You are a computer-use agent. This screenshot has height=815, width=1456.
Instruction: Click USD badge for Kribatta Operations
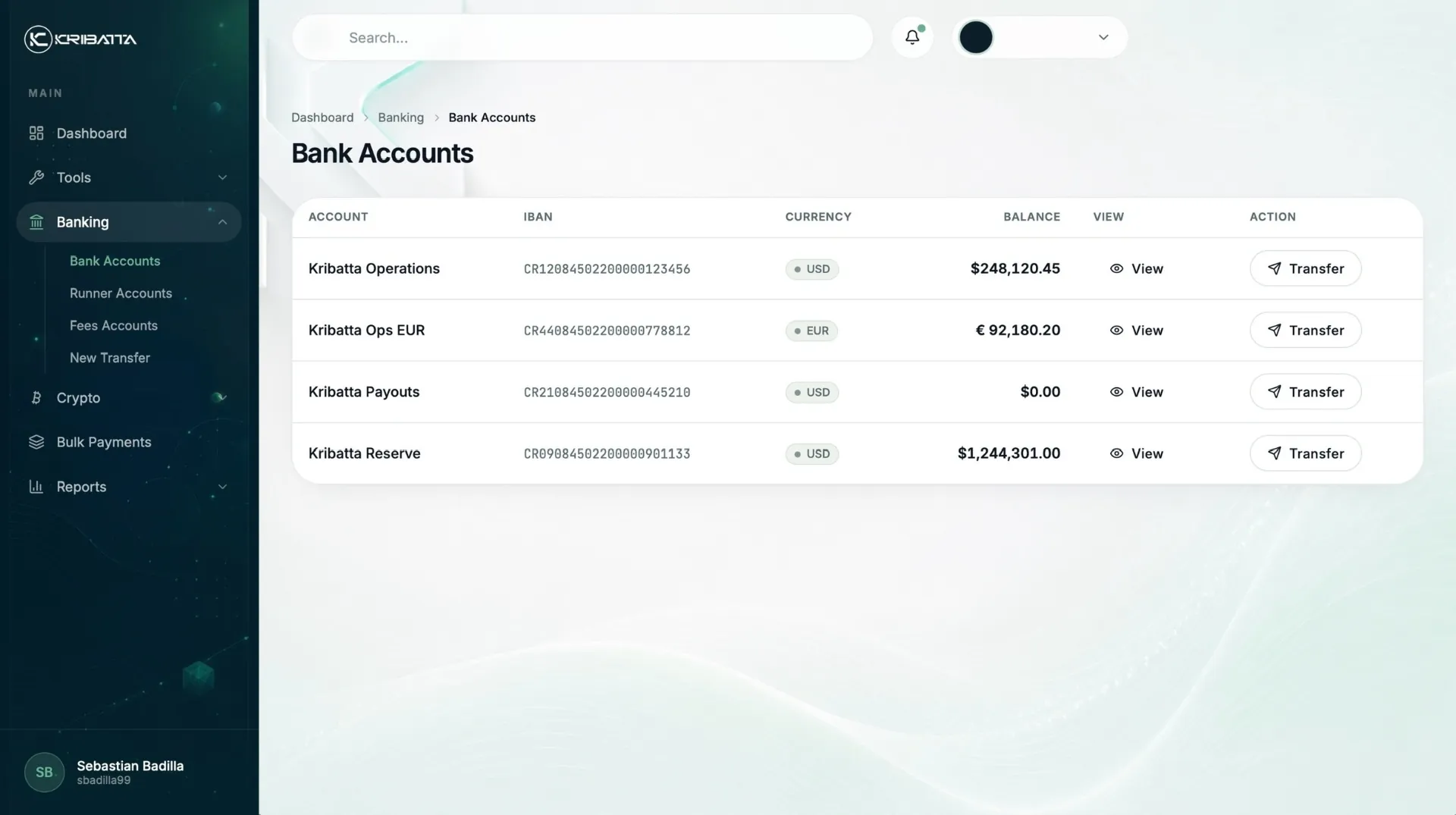click(x=812, y=269)
